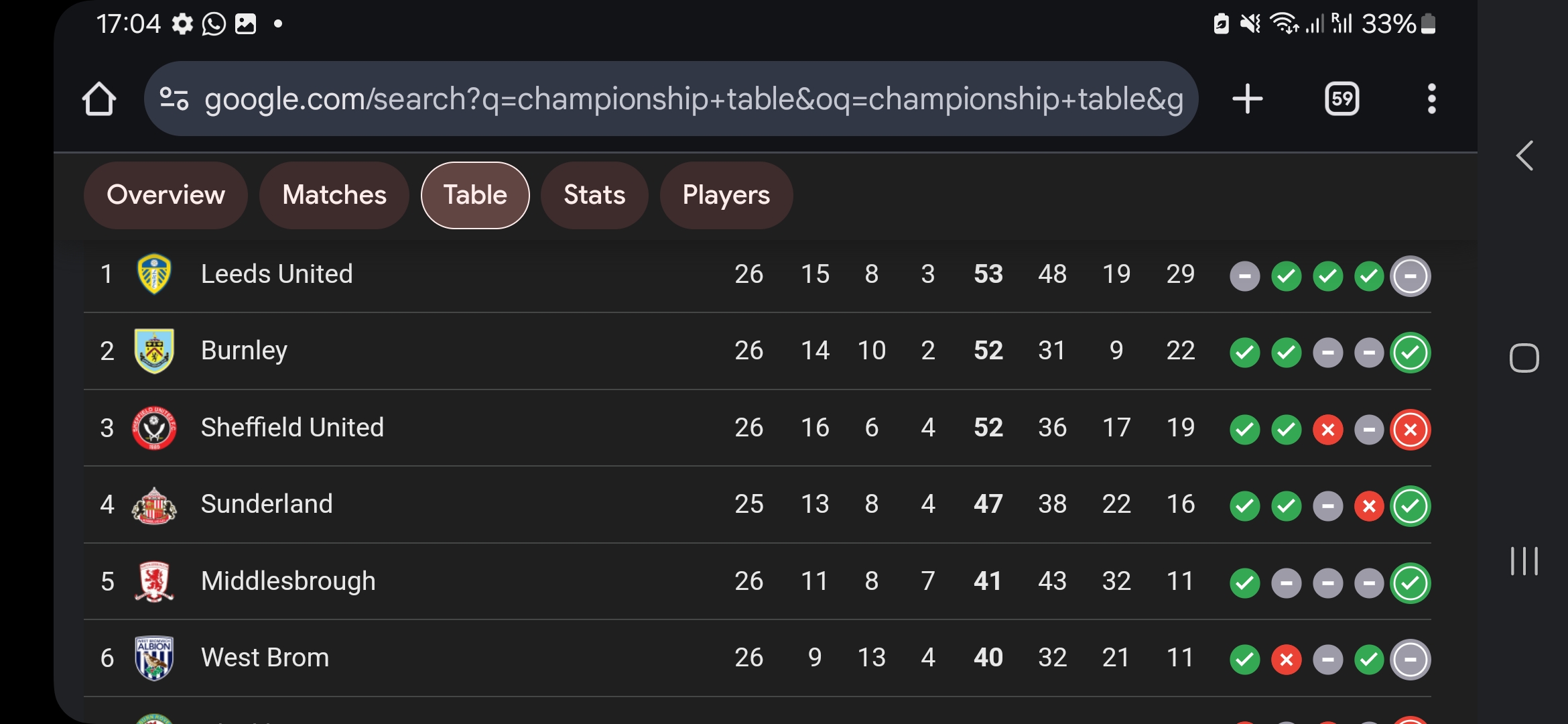Open Chrome three-dot overflow menu

1431,99
